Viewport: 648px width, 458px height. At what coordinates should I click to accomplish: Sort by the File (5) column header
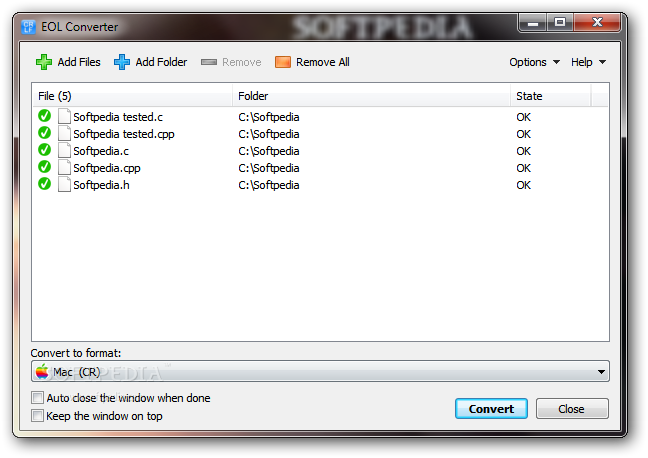click(x=132, y=96)
